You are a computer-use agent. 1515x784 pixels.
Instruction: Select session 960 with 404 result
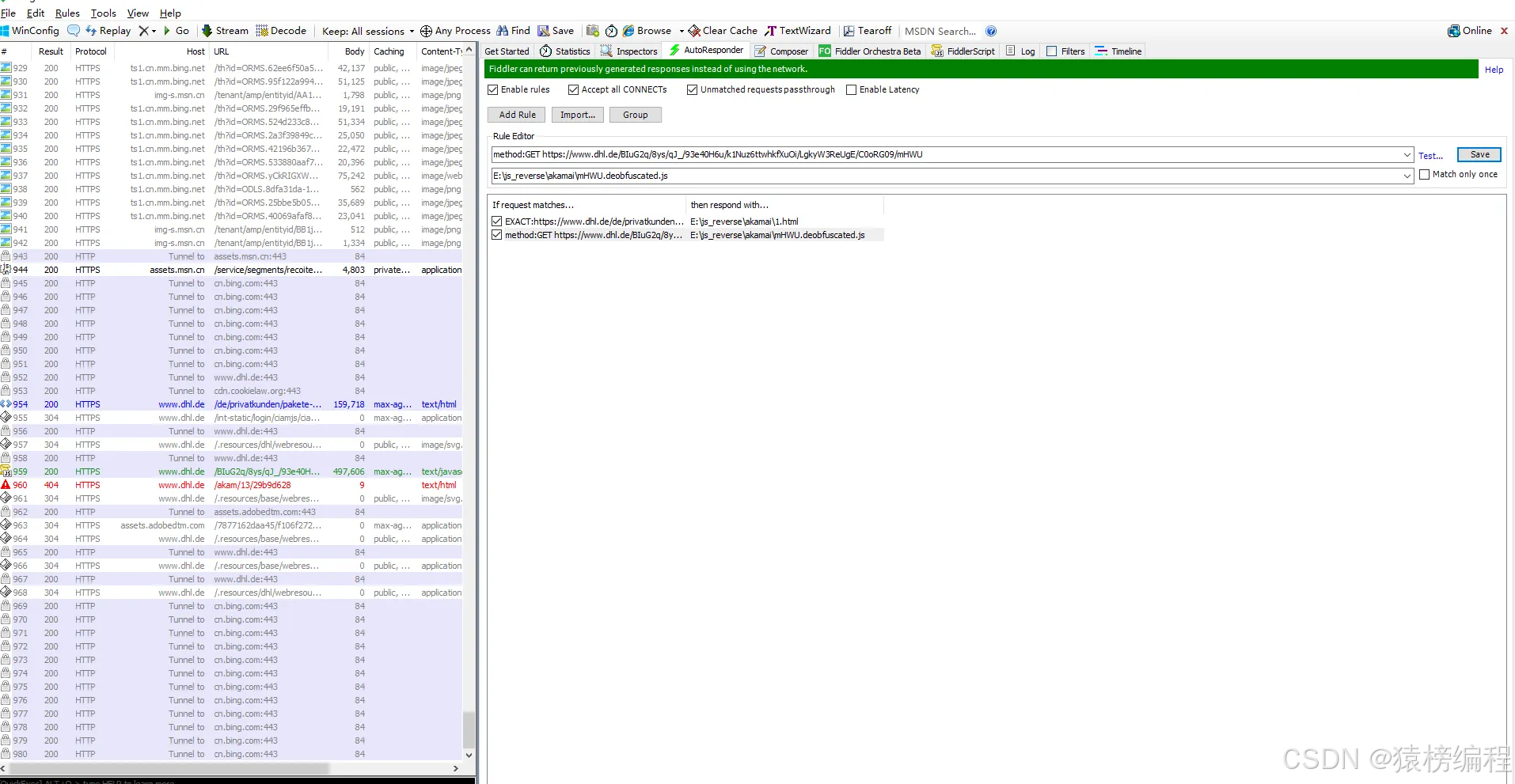pos(231,485)
